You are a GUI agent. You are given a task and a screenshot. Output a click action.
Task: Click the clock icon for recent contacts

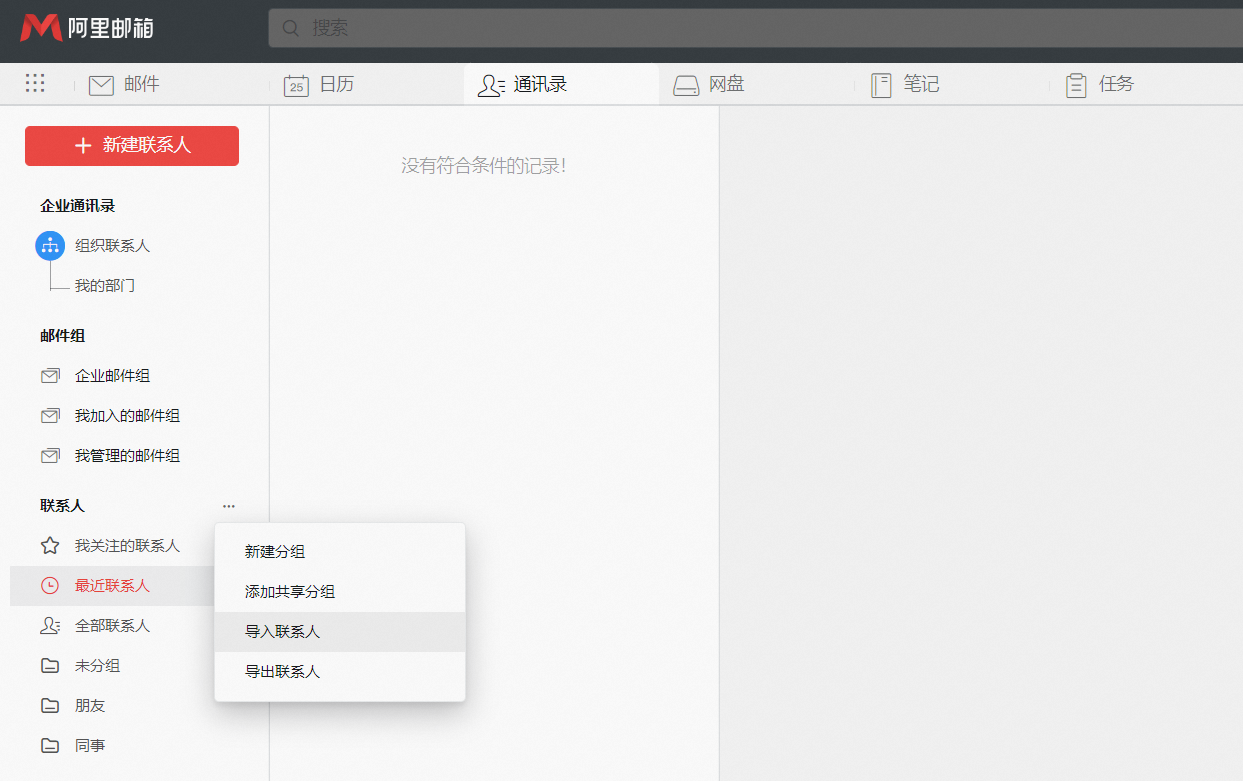[x=50, y=586]
